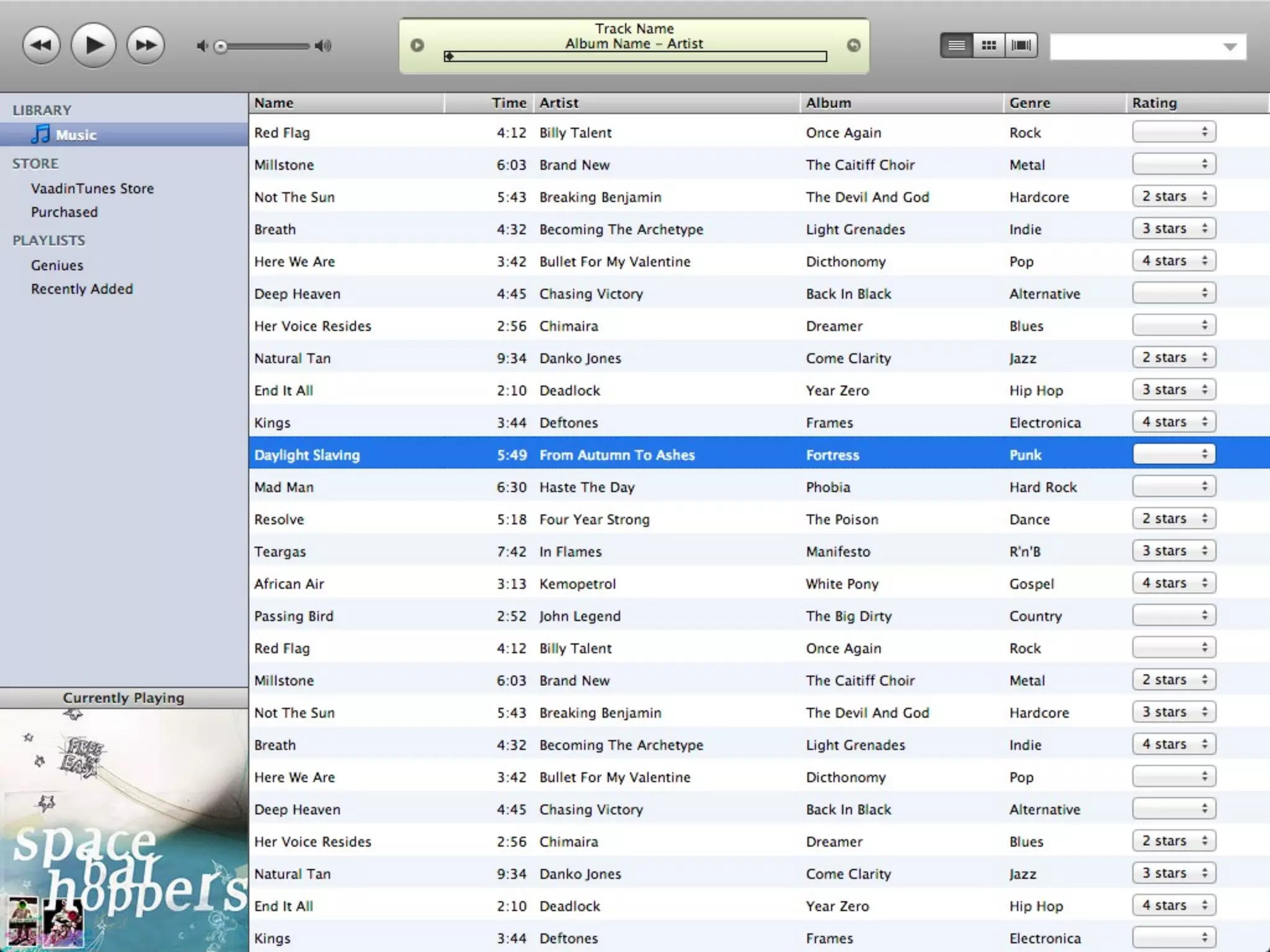Click the previous track rewind button
The width and height of the screenshot is (1270, 952).
41,45
